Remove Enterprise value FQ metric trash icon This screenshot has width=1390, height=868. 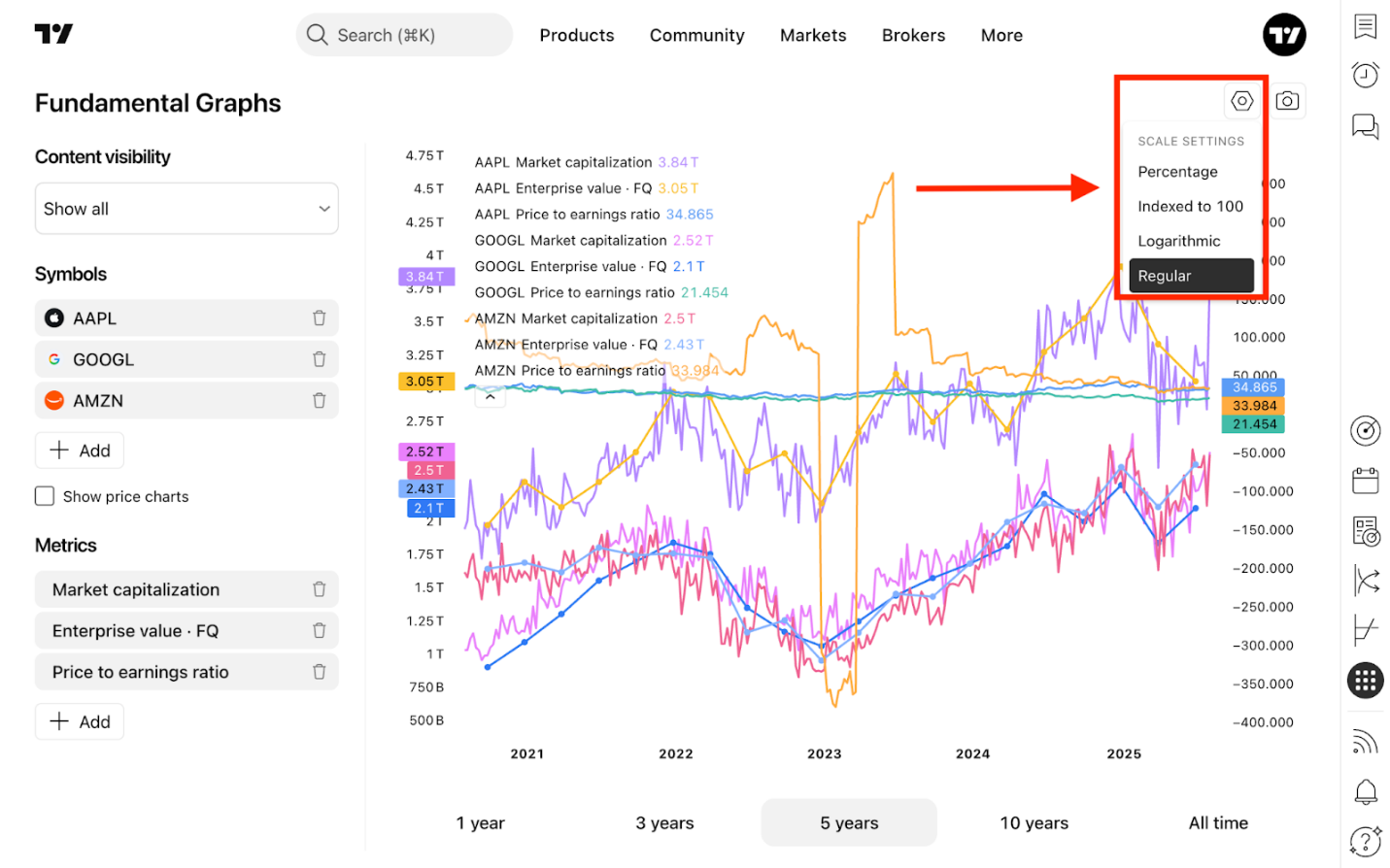tap(319, 630)
